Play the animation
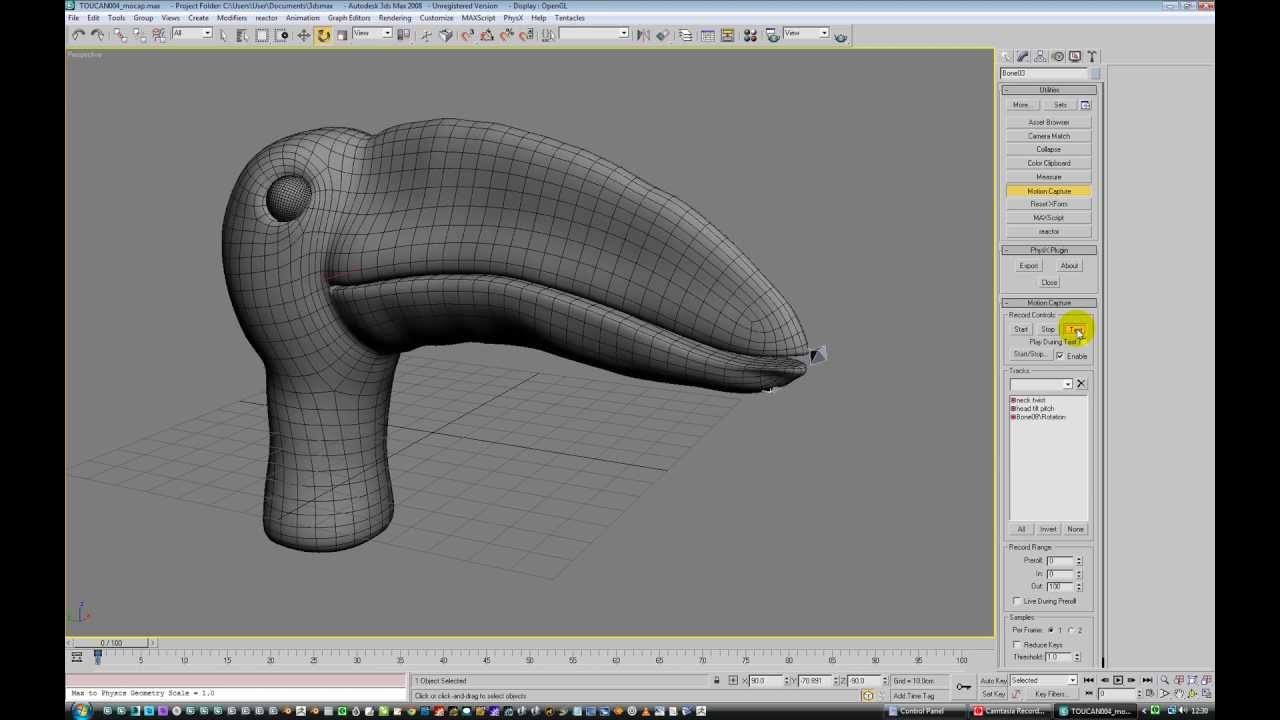 point(1118,680)
